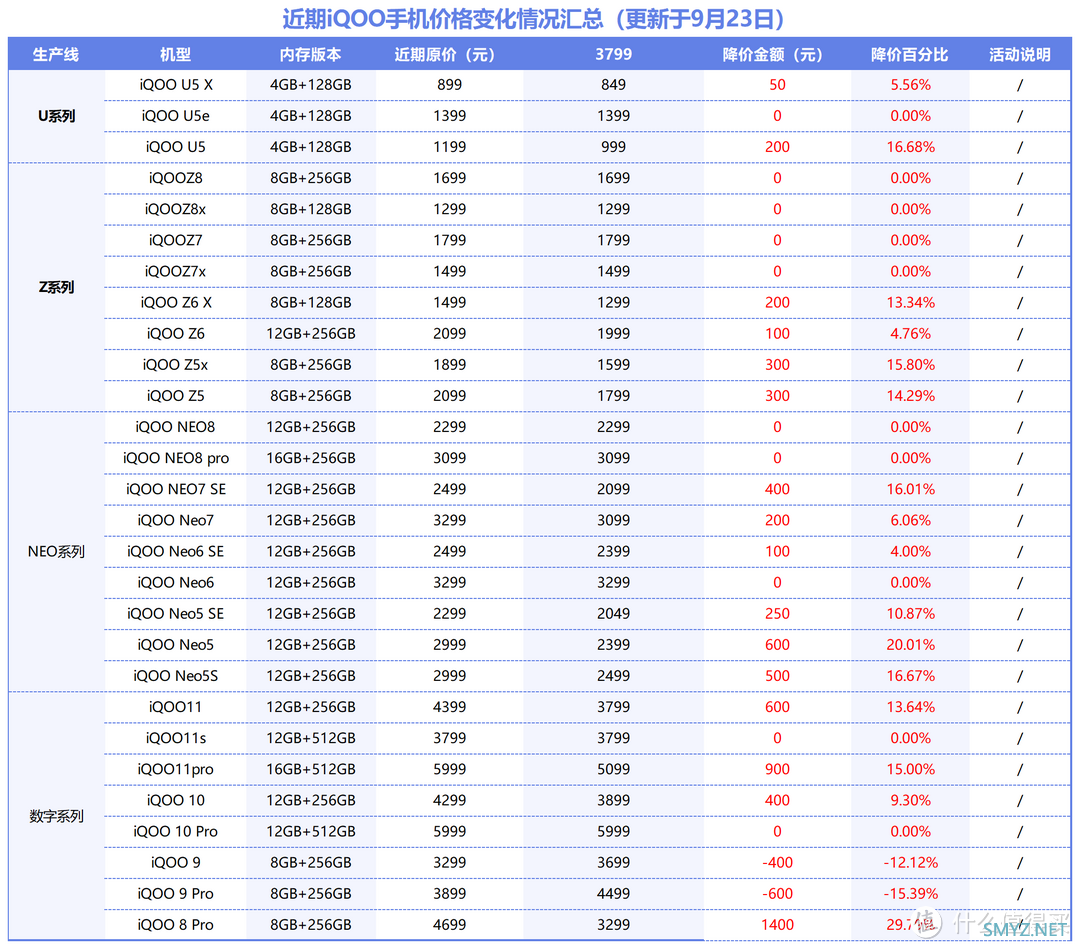
Task: Select the original price 899 cell
Action: 449,85
